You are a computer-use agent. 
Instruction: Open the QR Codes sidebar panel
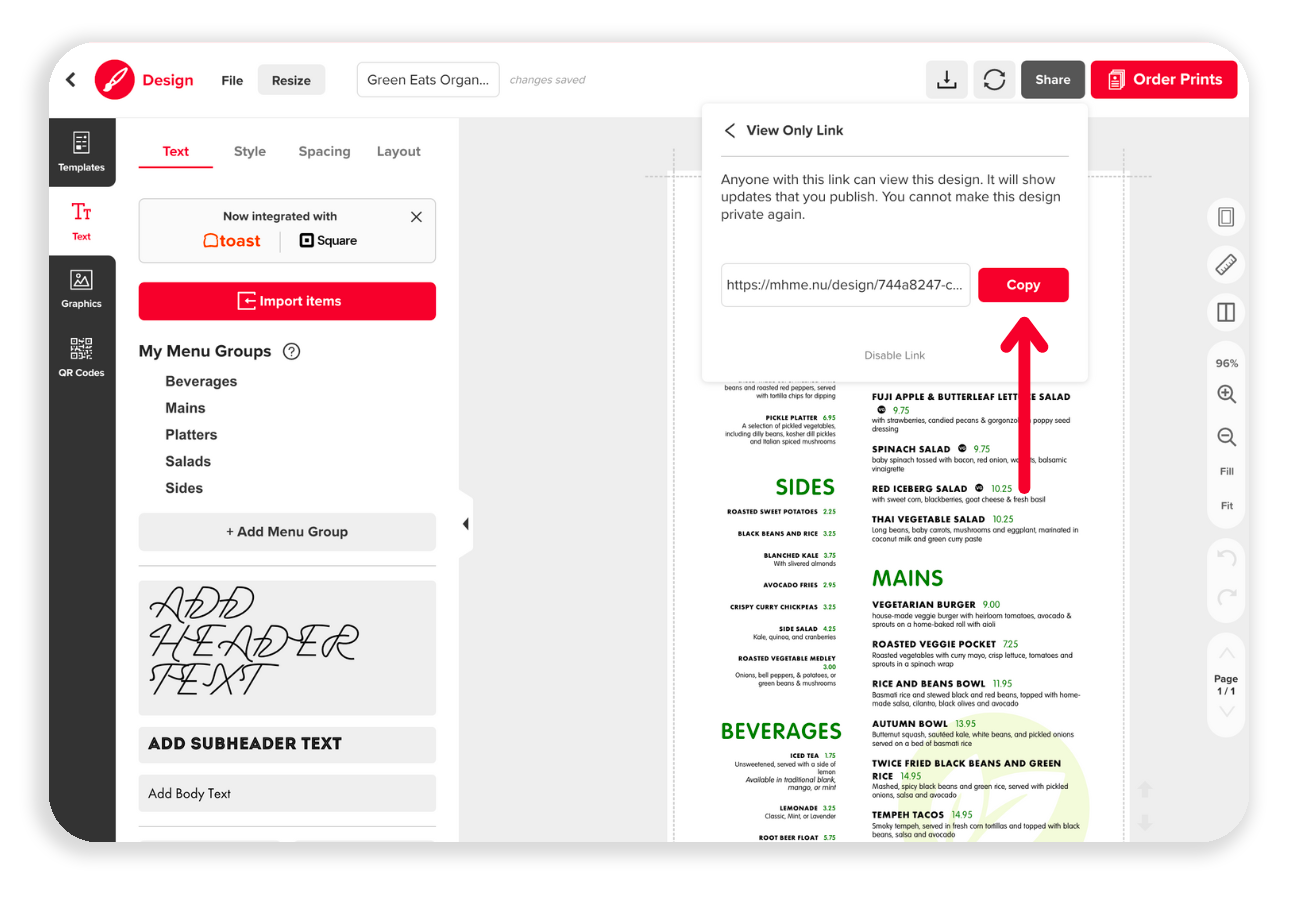tap(81, 357)
